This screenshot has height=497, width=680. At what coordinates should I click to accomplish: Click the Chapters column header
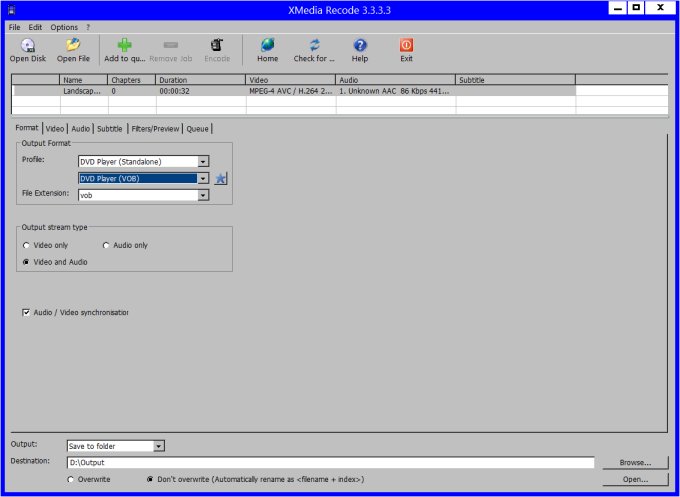[x=131, y=80]
